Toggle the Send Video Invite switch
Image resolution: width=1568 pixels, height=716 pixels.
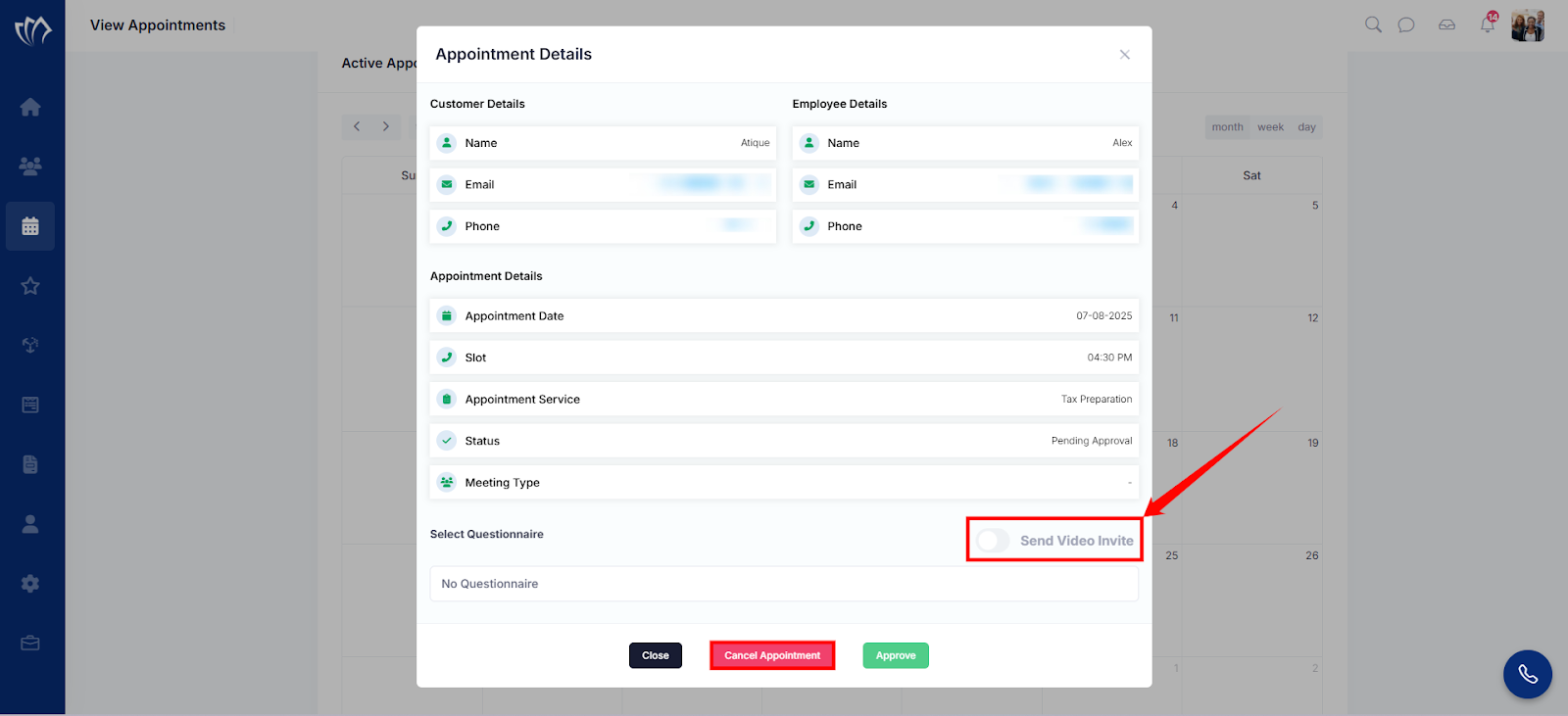point(993,541)
